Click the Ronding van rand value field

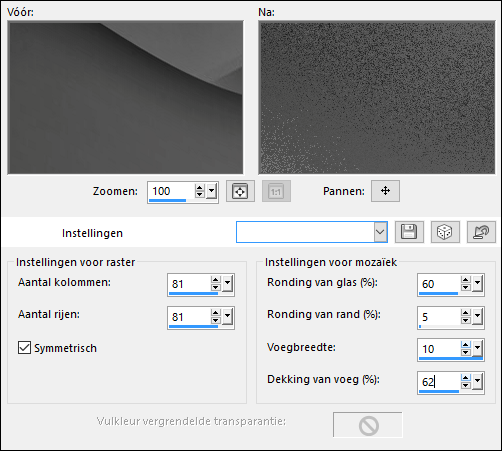click(x=439, y=317)
